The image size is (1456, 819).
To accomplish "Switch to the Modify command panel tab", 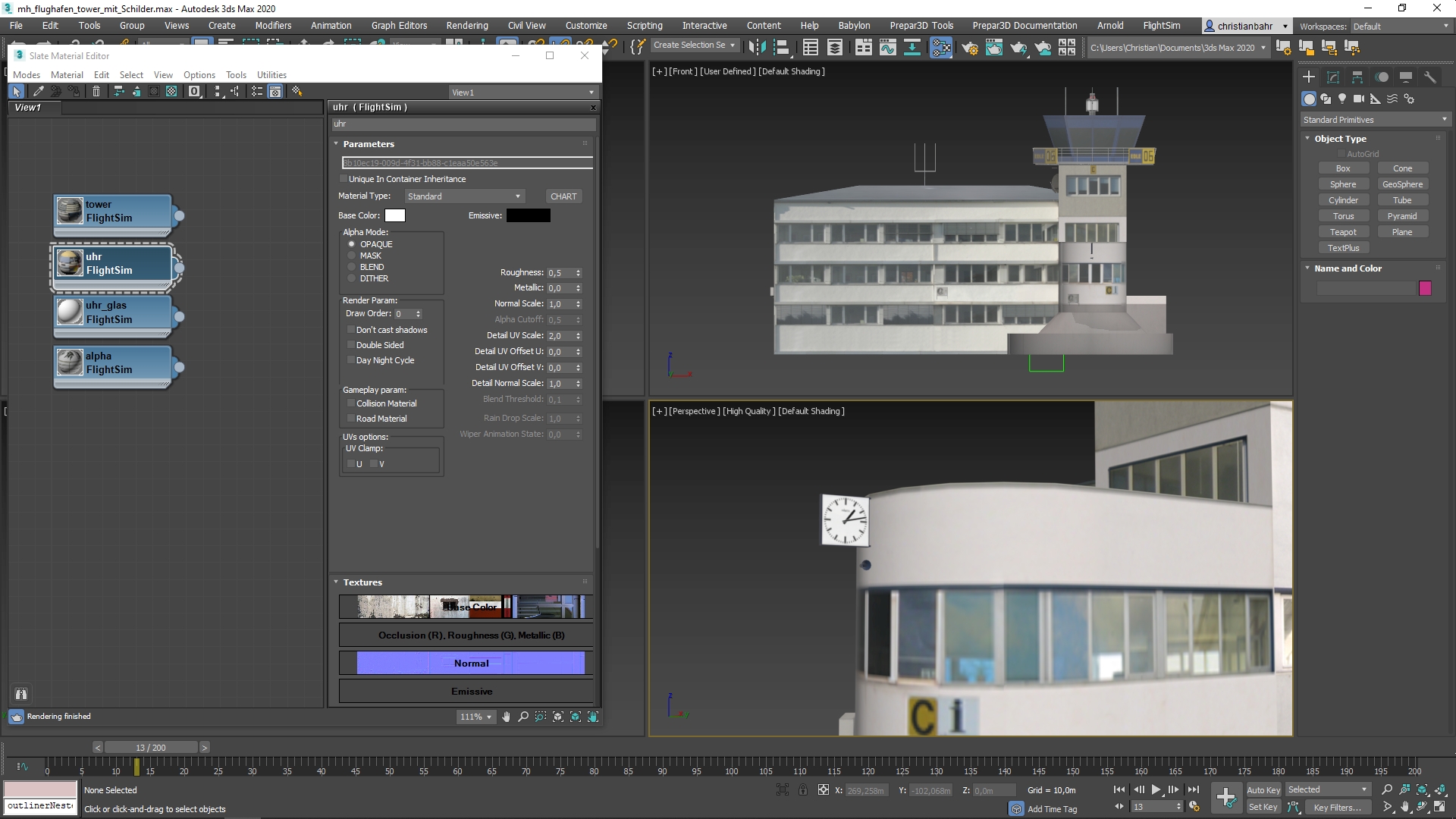I will tap(1333, 77).
